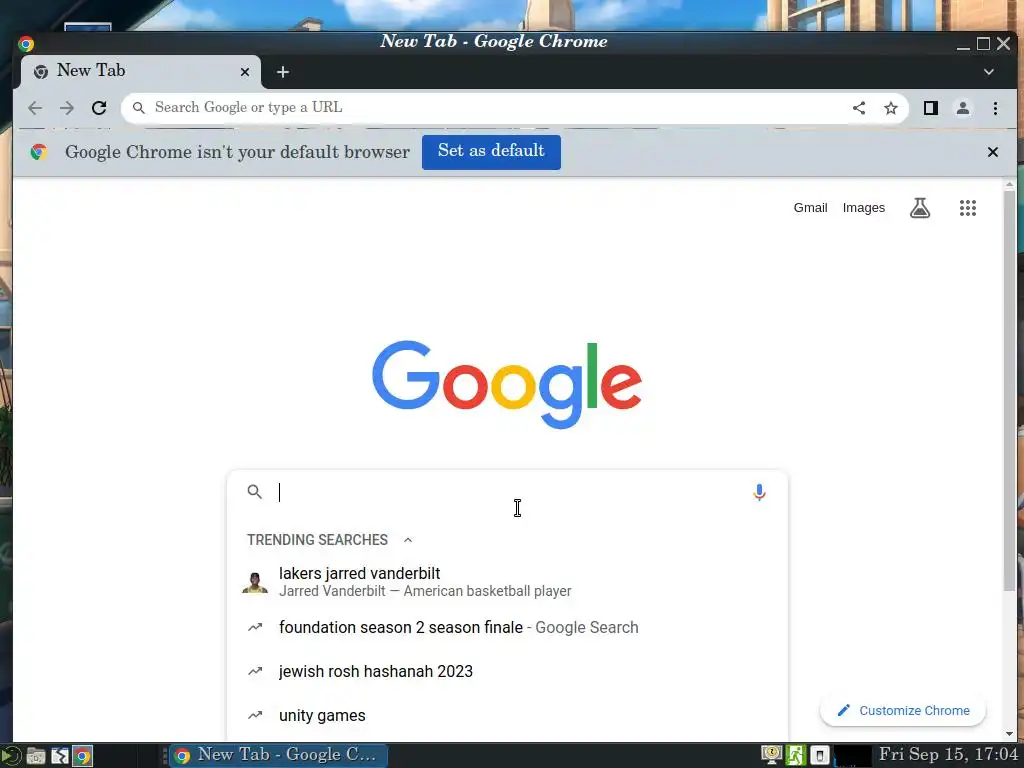Start voice search with microphone icon
The height and width of the screenshot is (768, 1024).
[x=759, y=492]
